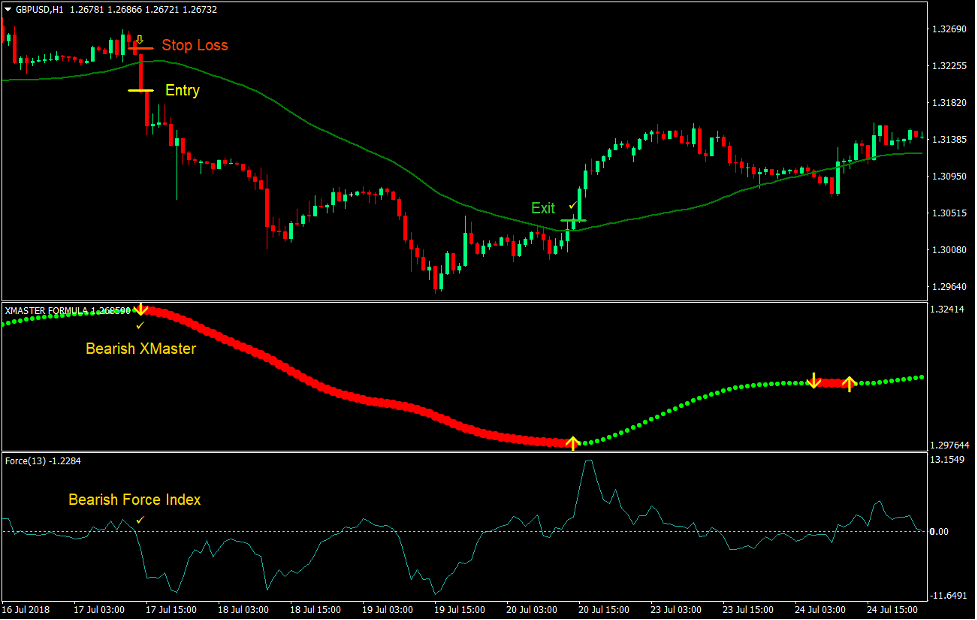Select the yellow arrow above the Stop Loss candle
Screen dimensions: 977x620
(x=139, y=39)
